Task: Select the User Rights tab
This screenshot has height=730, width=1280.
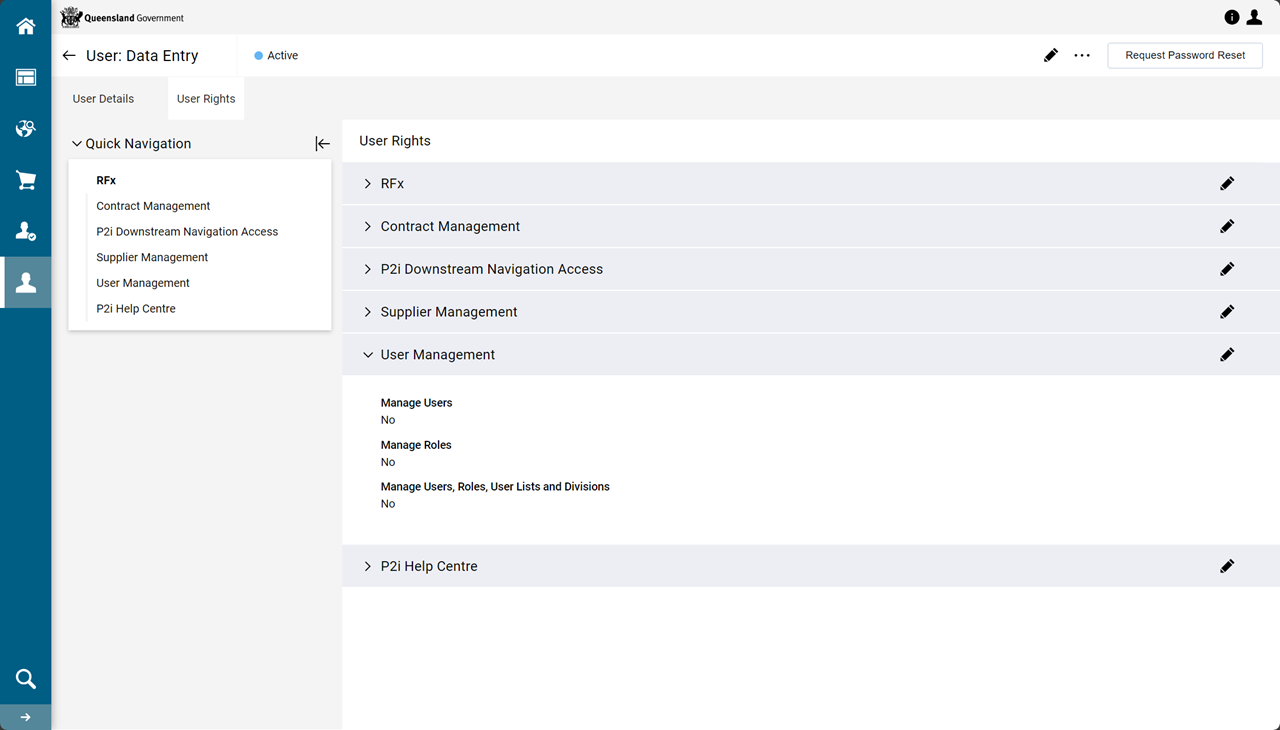Action: pyautogui.click(x=206, y=99)
